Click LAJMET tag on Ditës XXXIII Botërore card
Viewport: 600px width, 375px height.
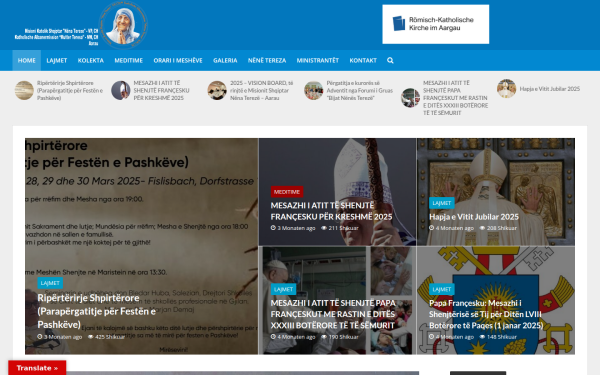click(284, 289)
